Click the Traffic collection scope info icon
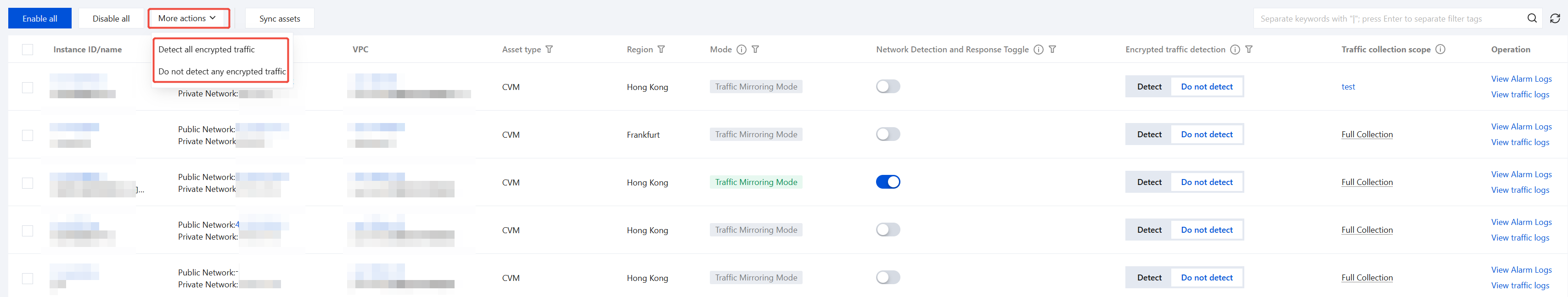This screenshot has width=1568, height=297. click(1440, 49)
